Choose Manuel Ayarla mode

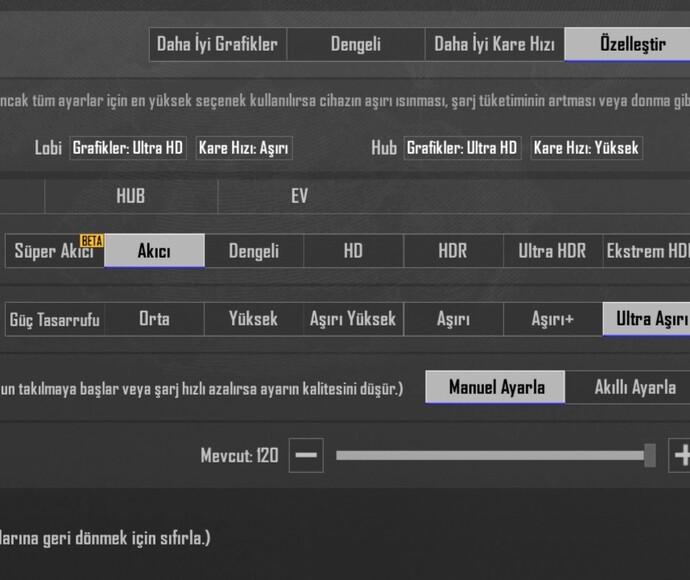tap(495, 387)
